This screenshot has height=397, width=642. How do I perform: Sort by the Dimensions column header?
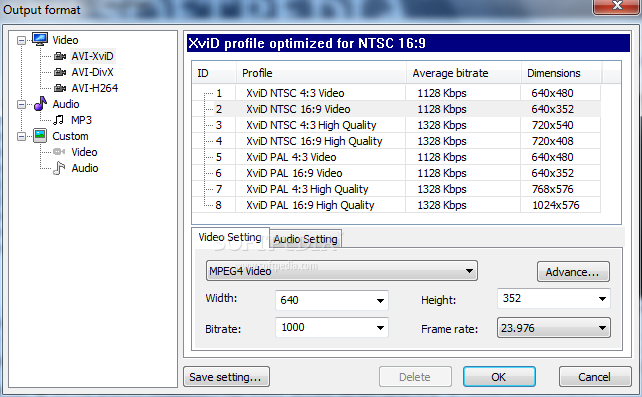pyautogui.click(x=561, y=73)
